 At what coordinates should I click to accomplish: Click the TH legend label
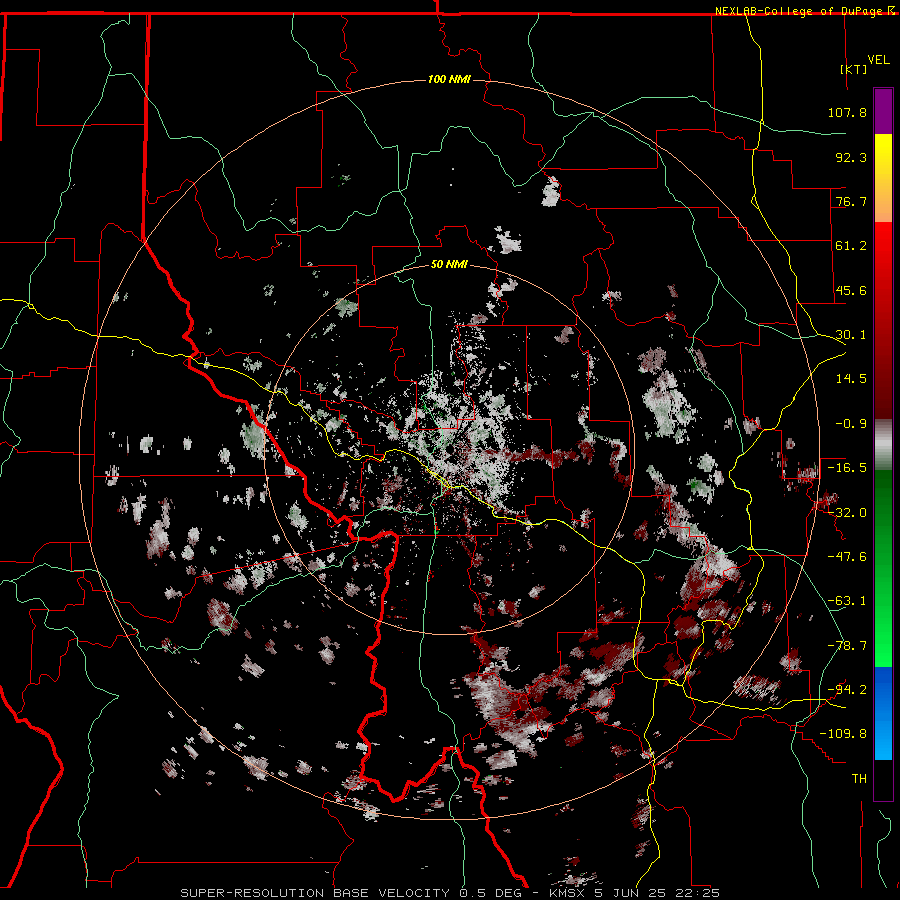pyautogui.click(x=859, y=779)
